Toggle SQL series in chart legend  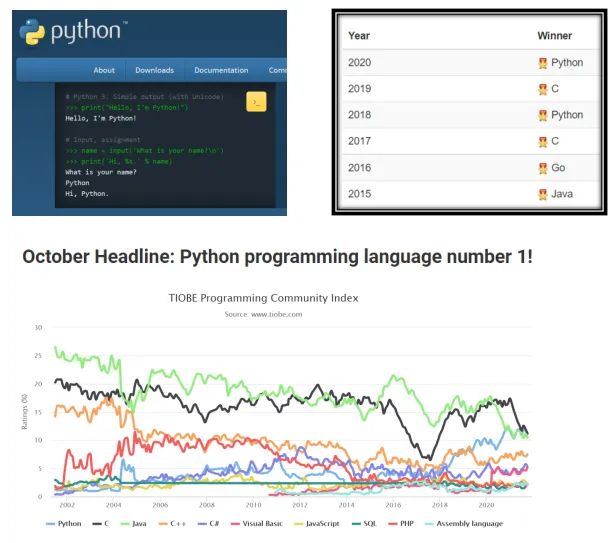click(364, 524)
